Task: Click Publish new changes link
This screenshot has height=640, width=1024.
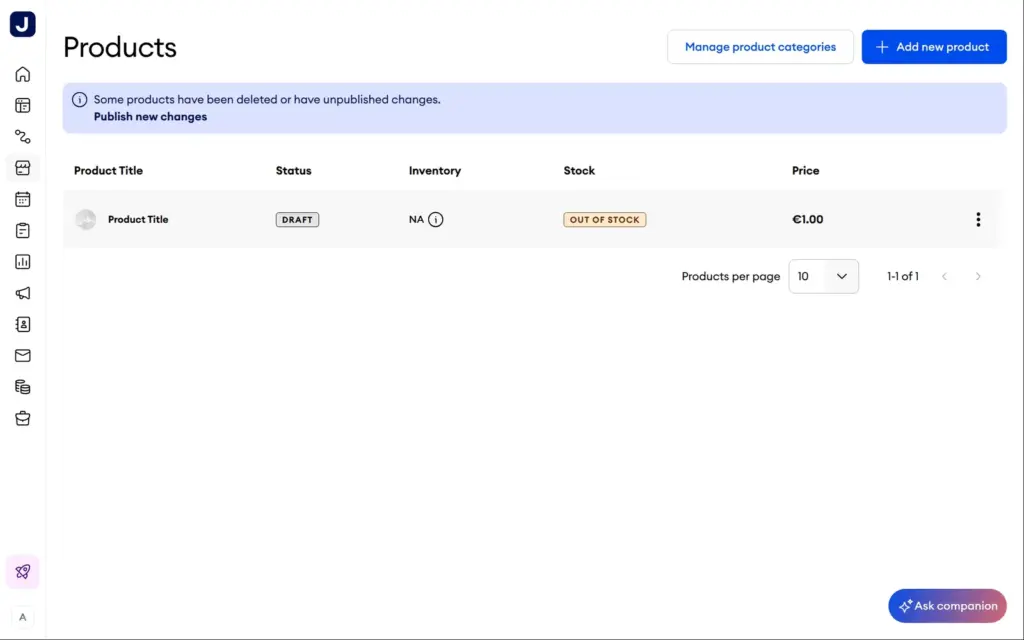Action: click(150, 117)
